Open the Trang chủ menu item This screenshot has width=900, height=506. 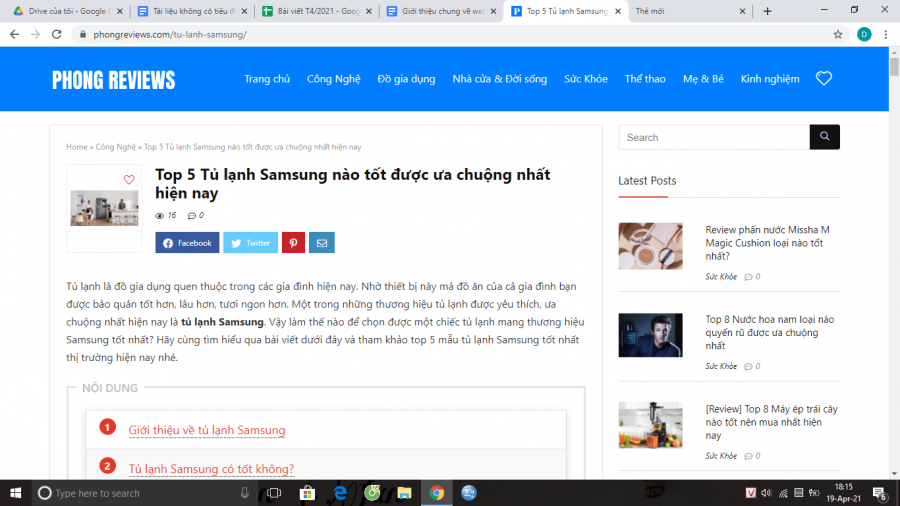[267, 79]
